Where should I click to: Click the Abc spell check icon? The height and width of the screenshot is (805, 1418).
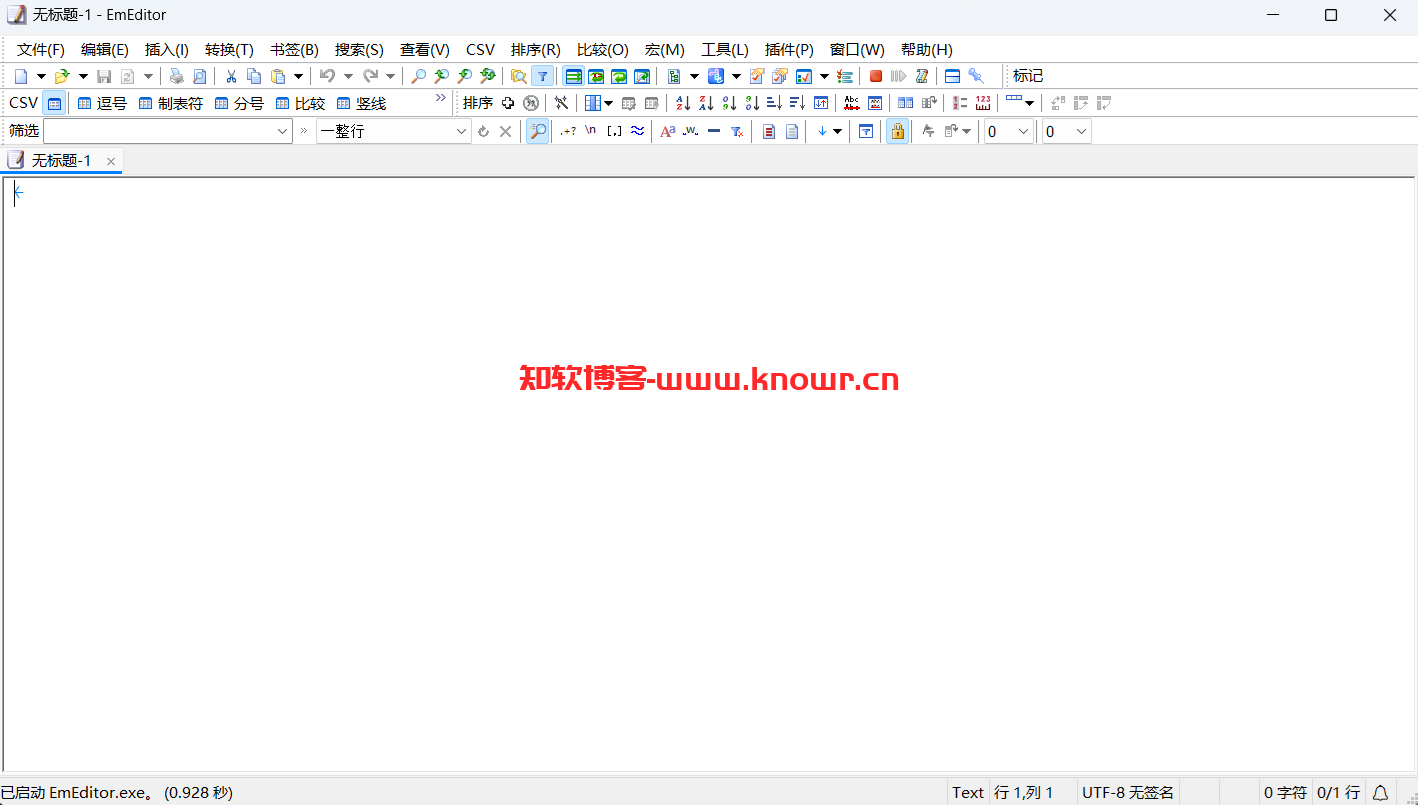(x=852, y=103)
